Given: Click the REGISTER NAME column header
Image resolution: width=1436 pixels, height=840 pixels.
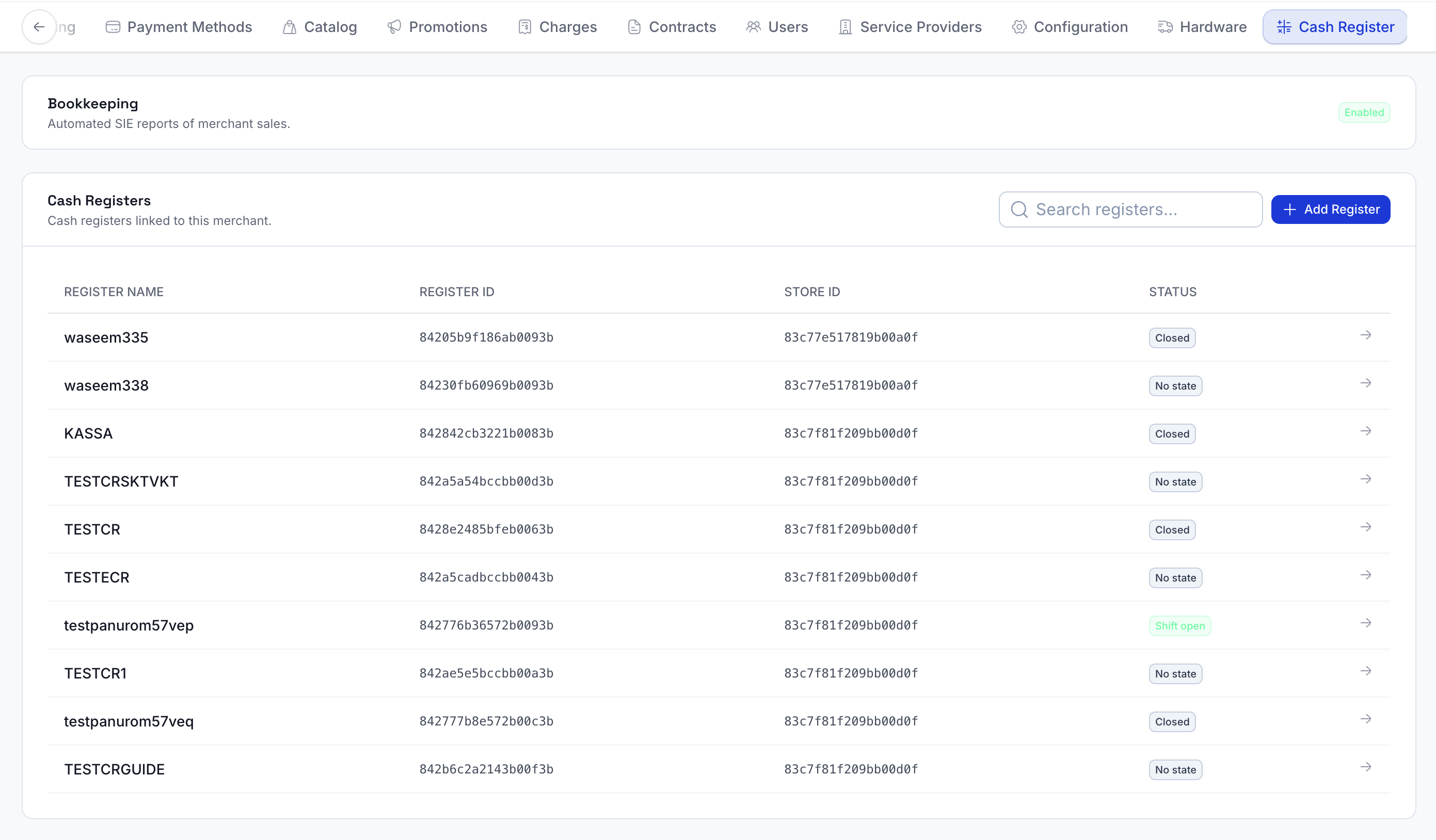Looking at the screenshot, I should pos(114,292).
